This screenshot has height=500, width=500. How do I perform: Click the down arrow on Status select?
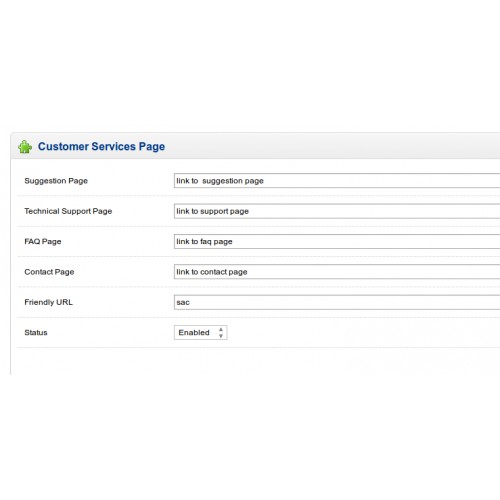221,336
